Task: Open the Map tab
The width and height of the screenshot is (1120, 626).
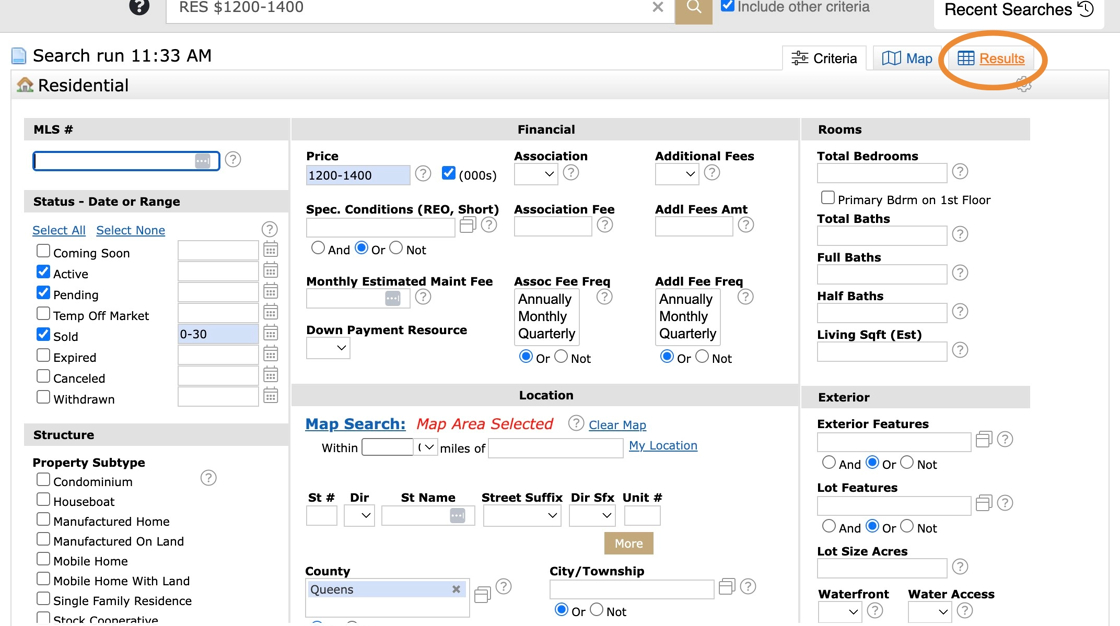Action: pyautogui.click(x=907, y=59)
